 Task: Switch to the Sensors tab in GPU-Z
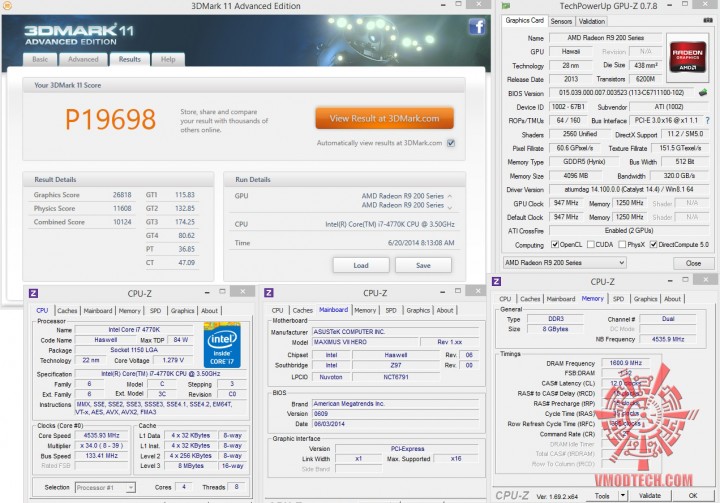561,21
